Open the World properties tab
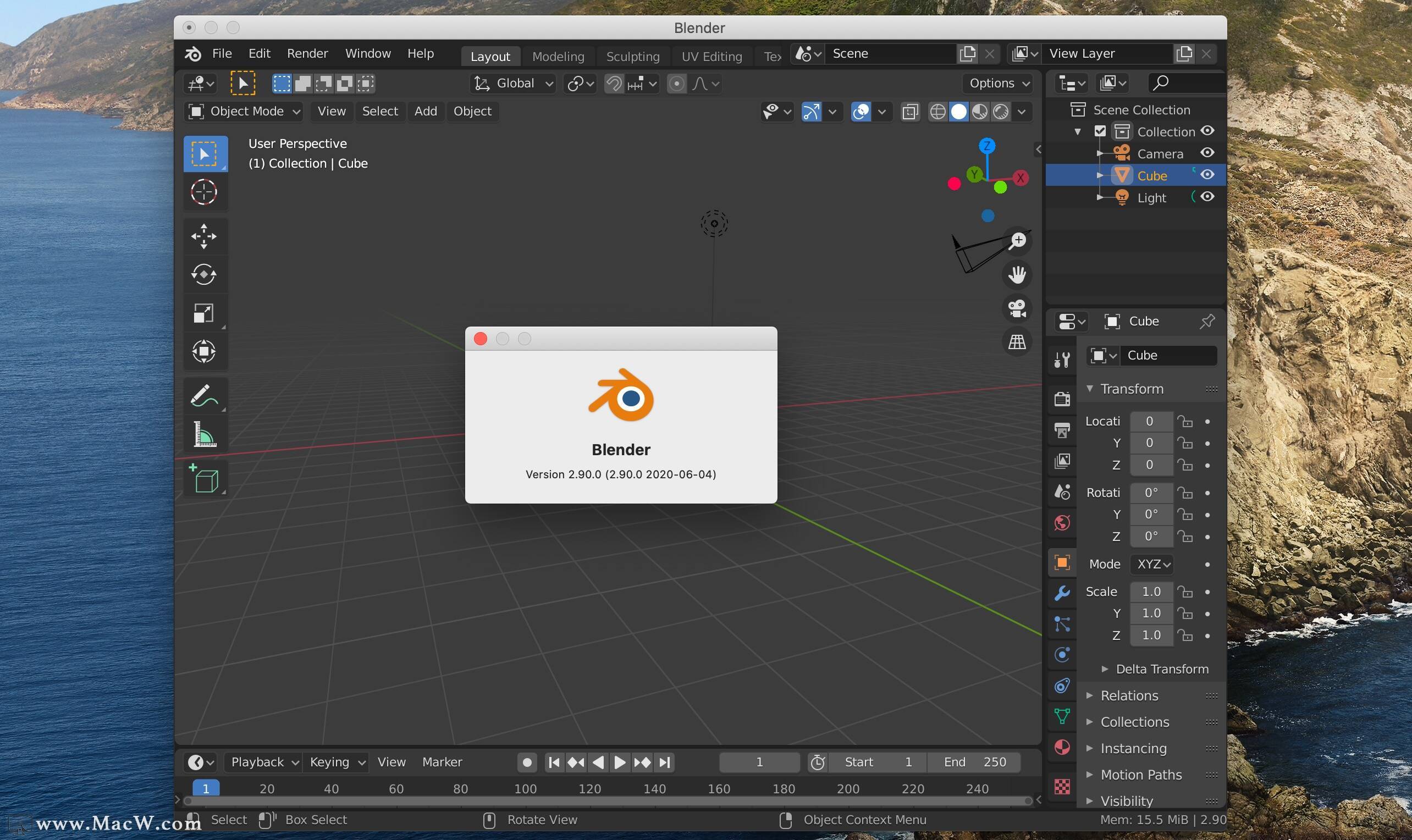The image size is (1412, 840). tap(1062, 522)
